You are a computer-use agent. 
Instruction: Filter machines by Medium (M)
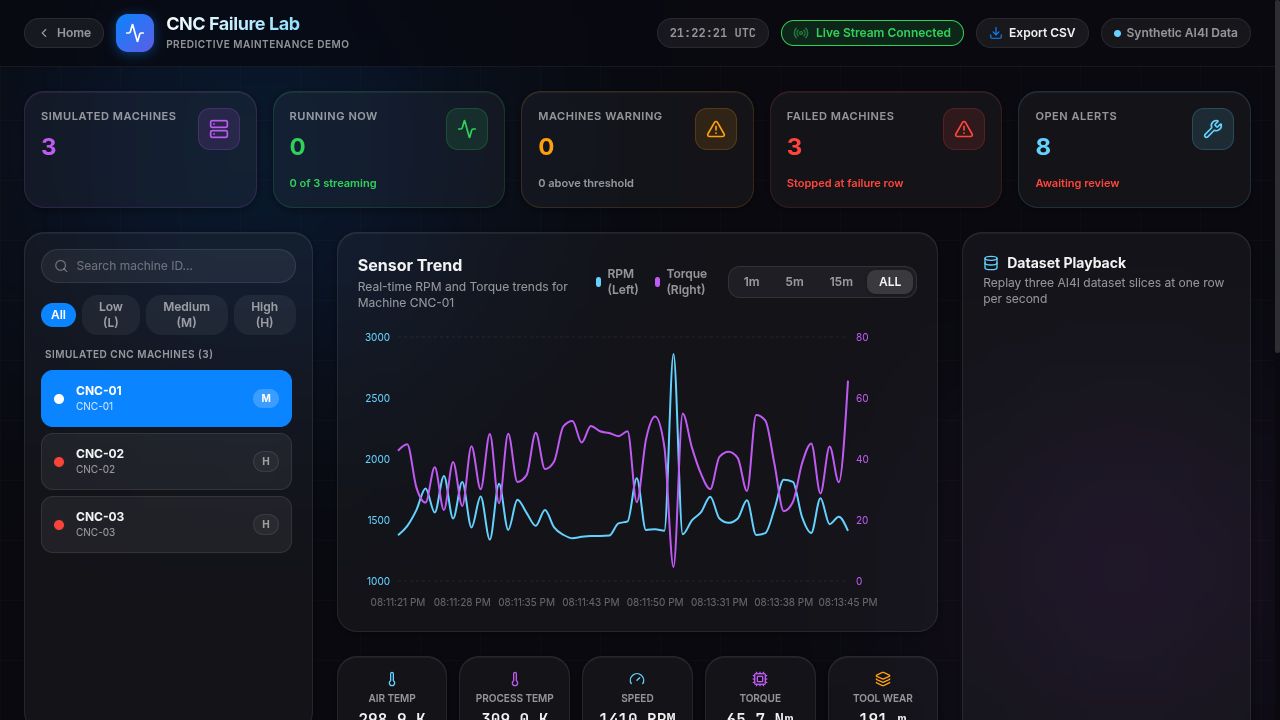coord(187,315)
